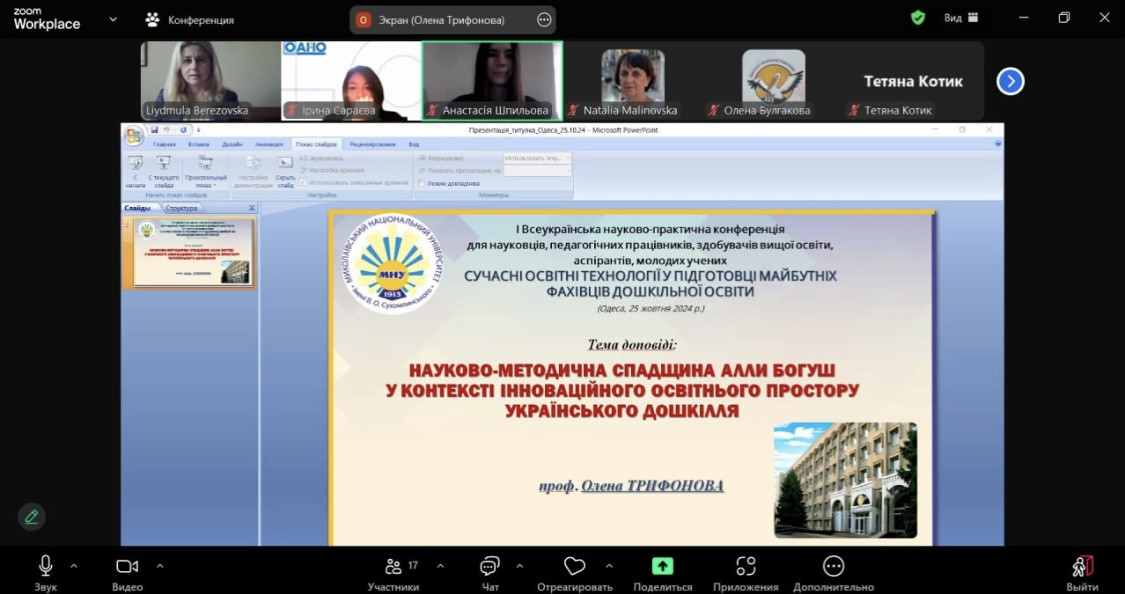Leave the meeting with the Выйти button
The width and height of the screenshot is (1125, 594).
point(1082,567)
